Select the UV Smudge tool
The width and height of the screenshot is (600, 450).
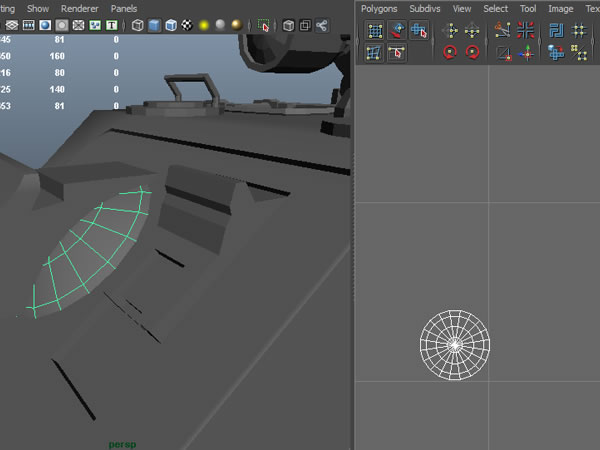(374, 52)
